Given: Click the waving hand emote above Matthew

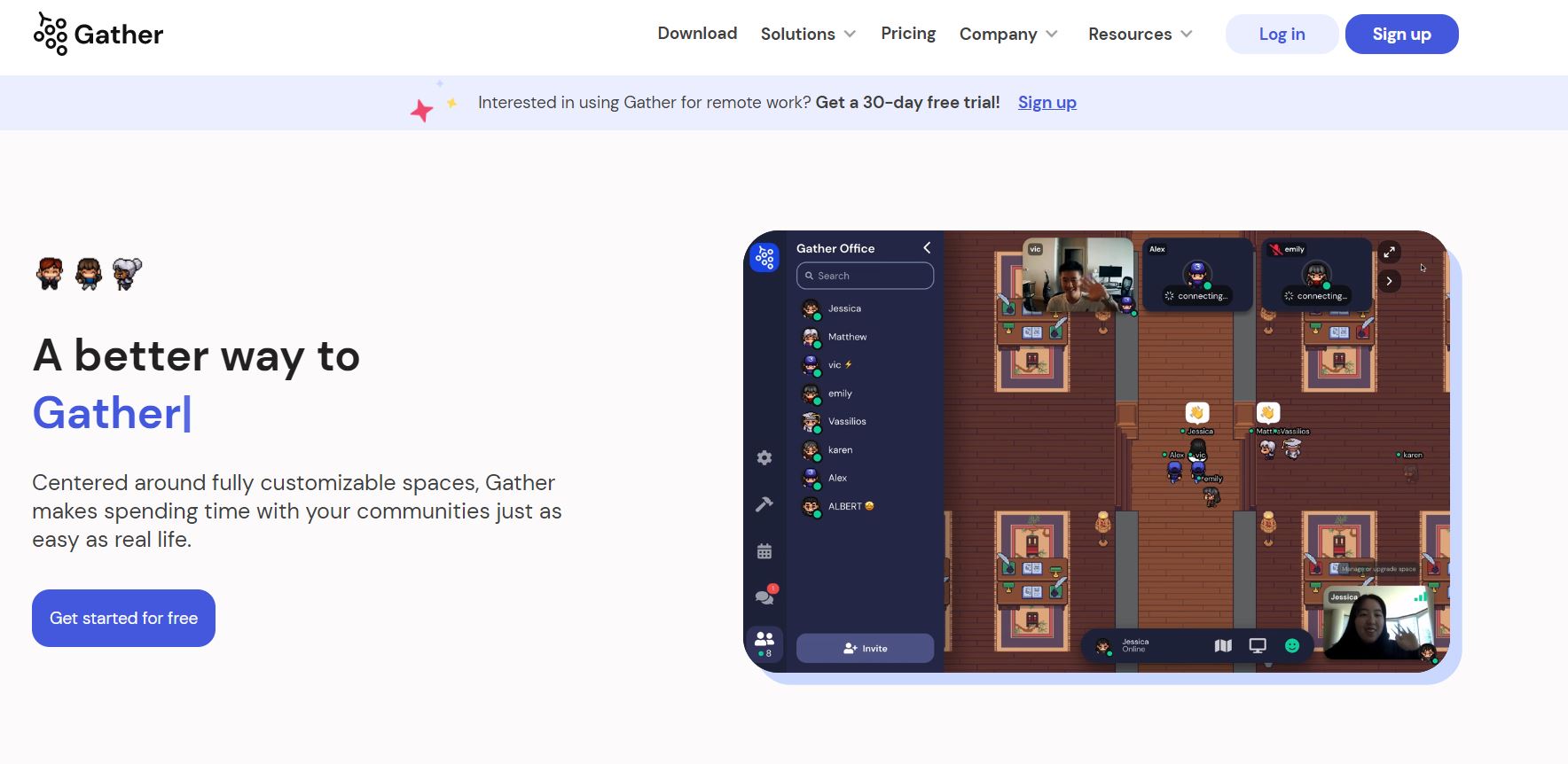Looking at the screenshot, I should click(x=1268, y=413).
